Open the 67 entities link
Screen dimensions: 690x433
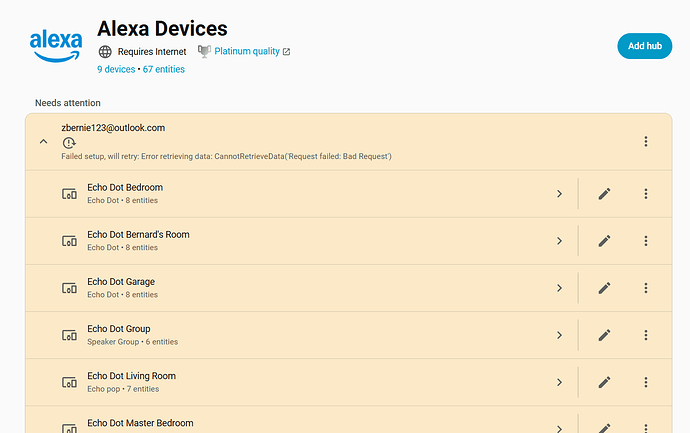pos(164,69)
